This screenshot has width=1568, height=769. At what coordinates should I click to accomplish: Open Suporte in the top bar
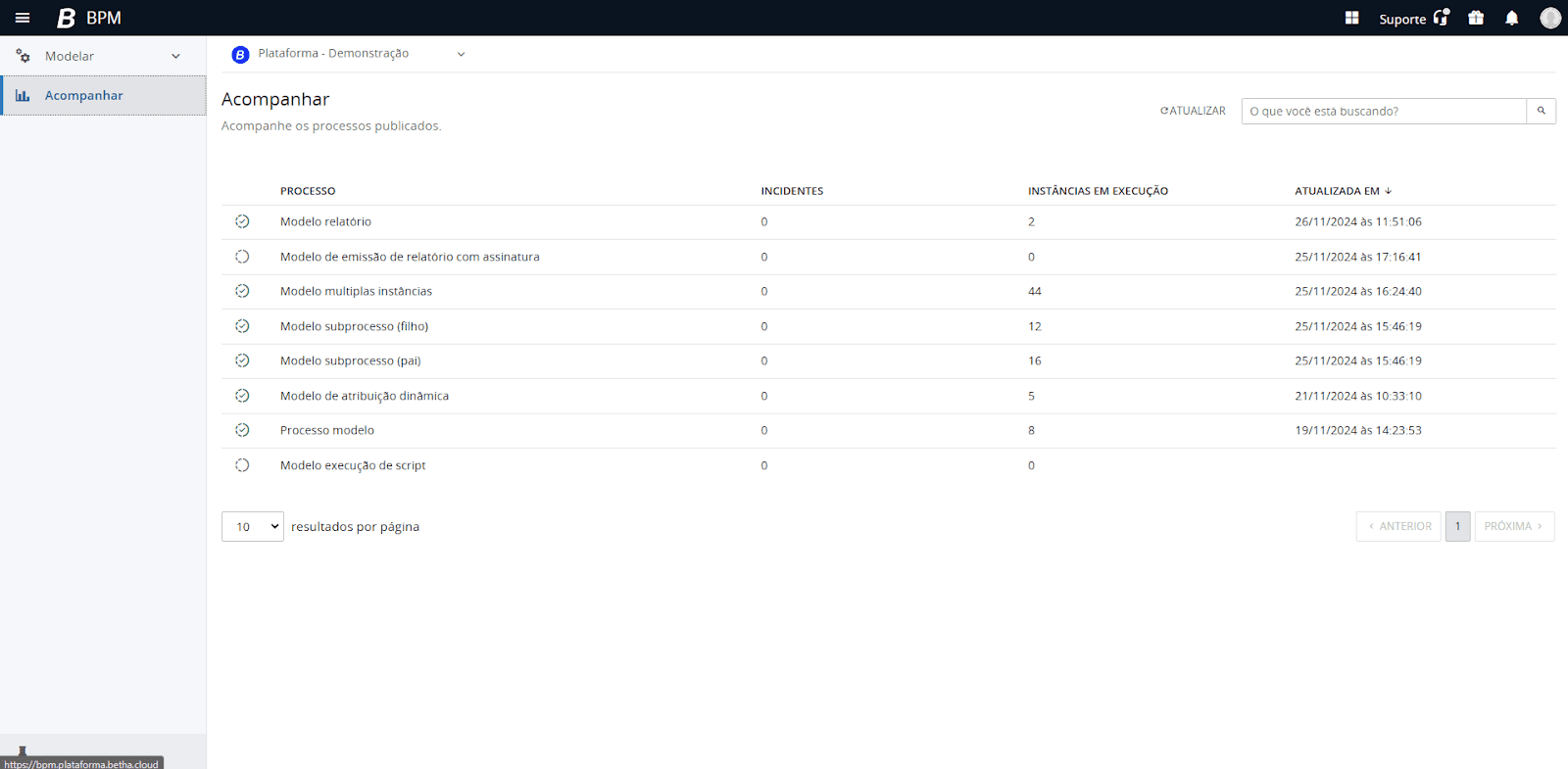tap(1412, 19)
